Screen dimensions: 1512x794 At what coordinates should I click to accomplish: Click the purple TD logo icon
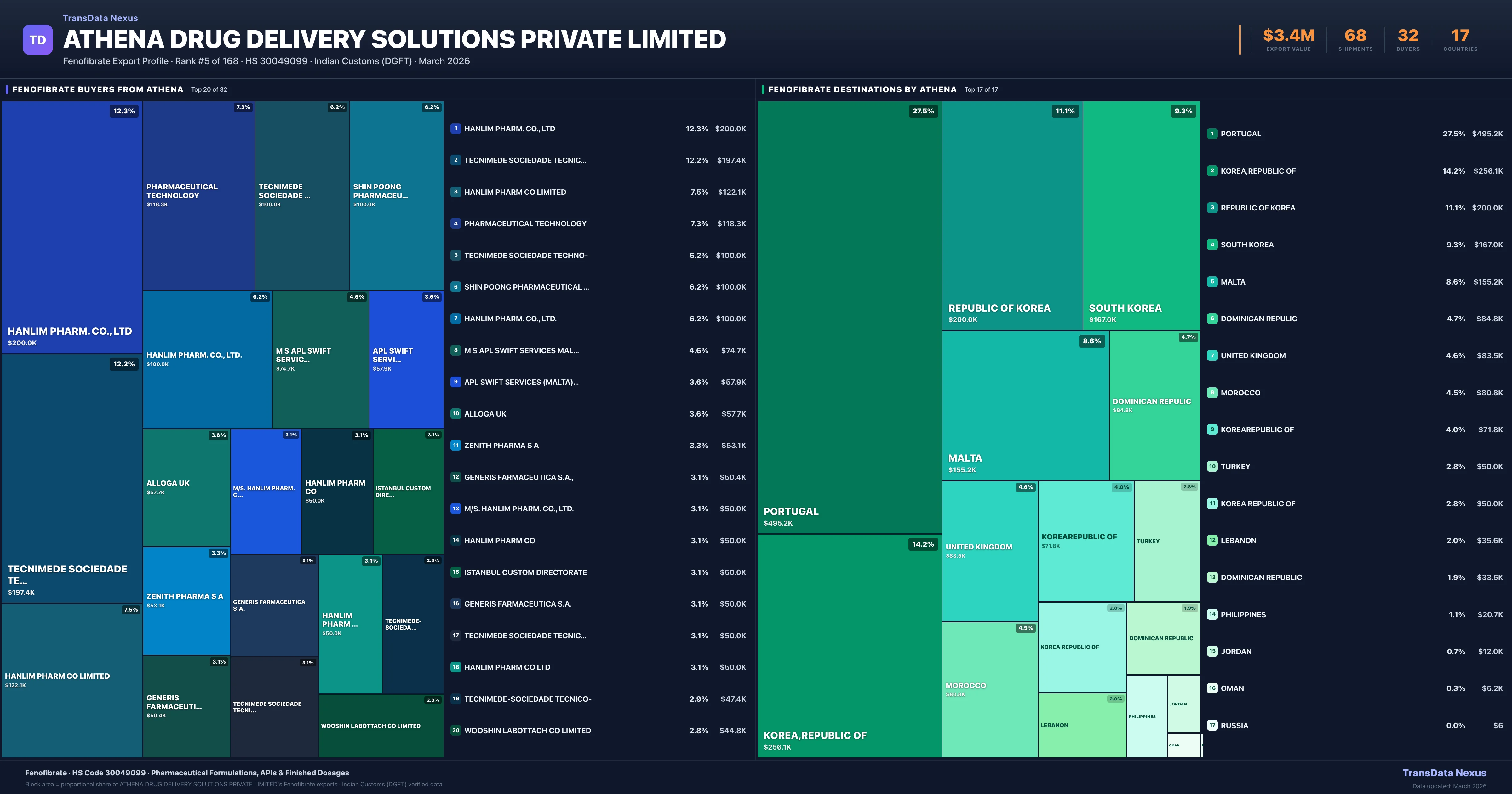[37, 40]
